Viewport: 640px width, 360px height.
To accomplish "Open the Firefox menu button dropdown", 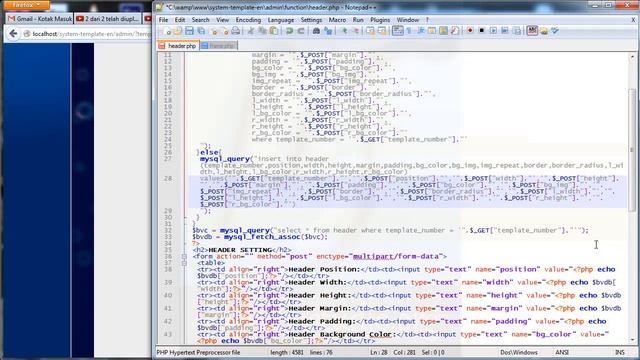I will [x=26, y=5].
